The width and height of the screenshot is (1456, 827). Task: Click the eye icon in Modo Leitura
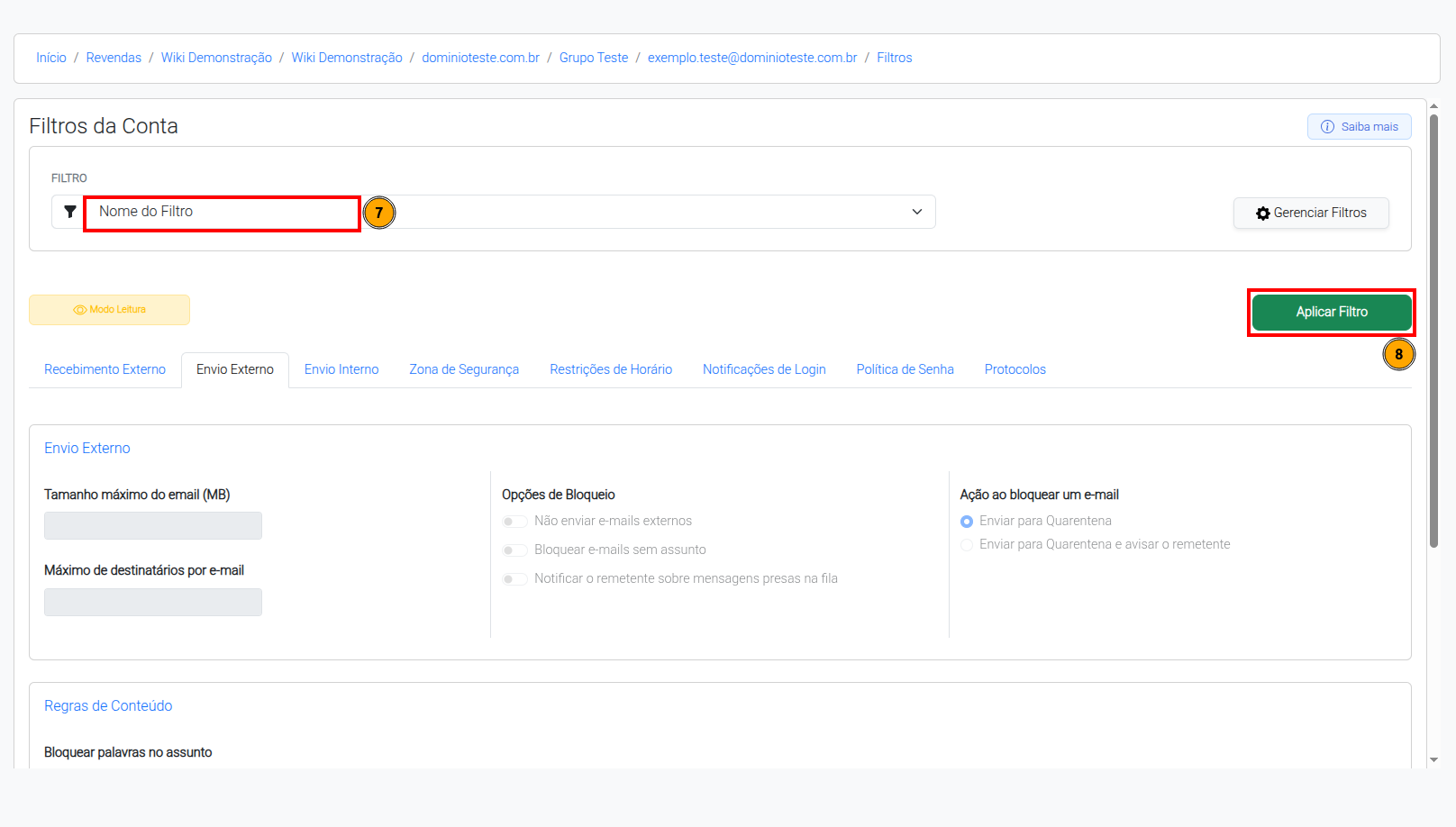[x=80, y=310]
